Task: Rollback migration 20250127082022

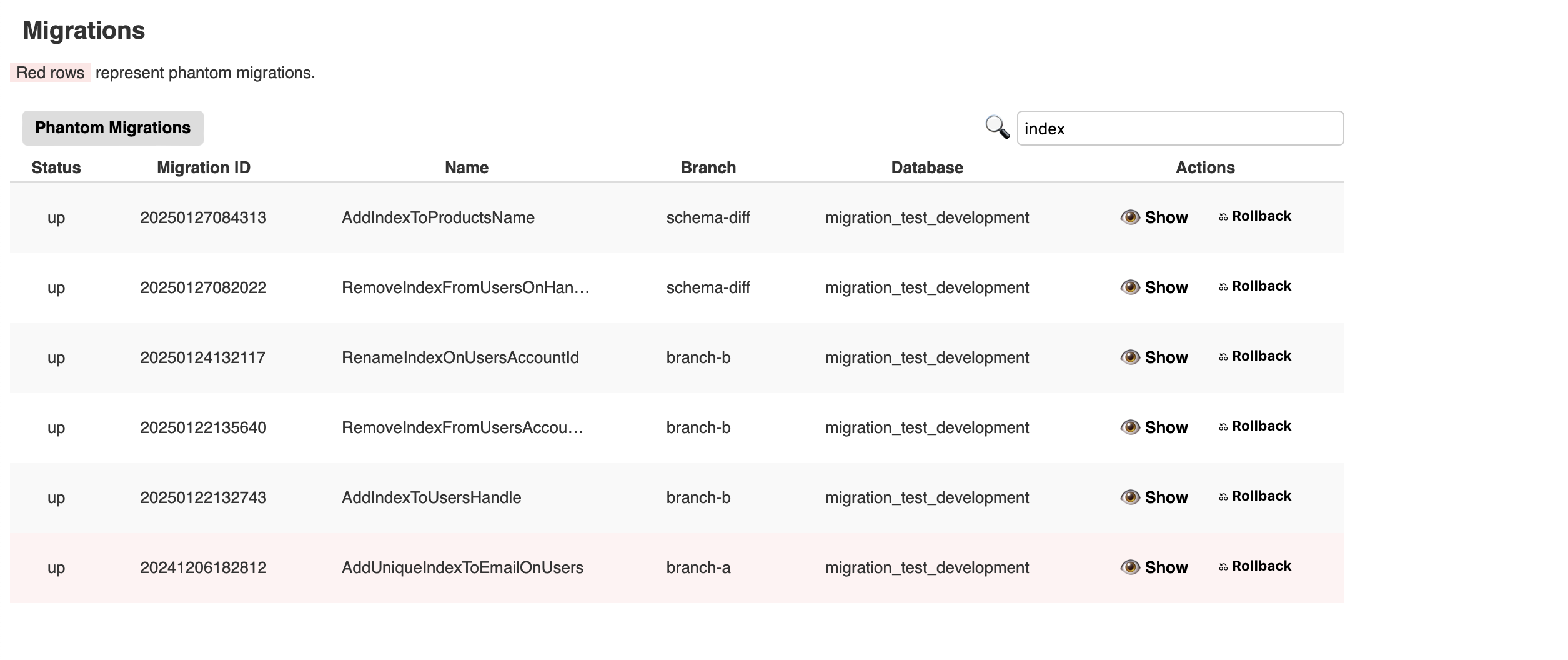Action: point(1255,286)
